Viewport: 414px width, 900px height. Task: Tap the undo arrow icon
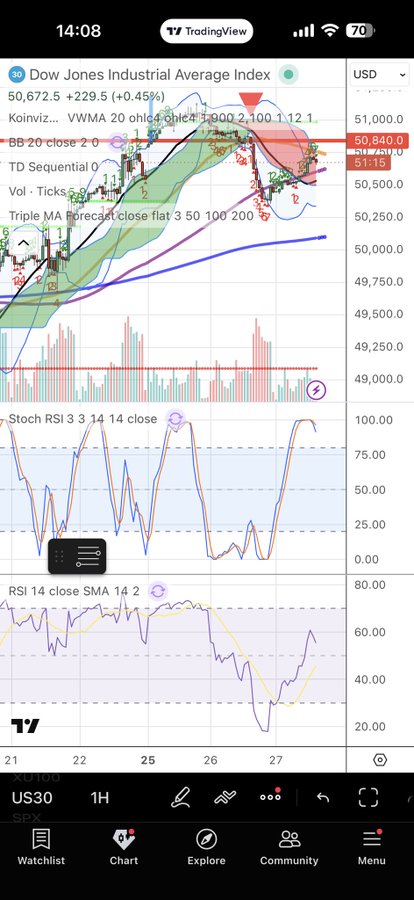[x=323, y=797]
